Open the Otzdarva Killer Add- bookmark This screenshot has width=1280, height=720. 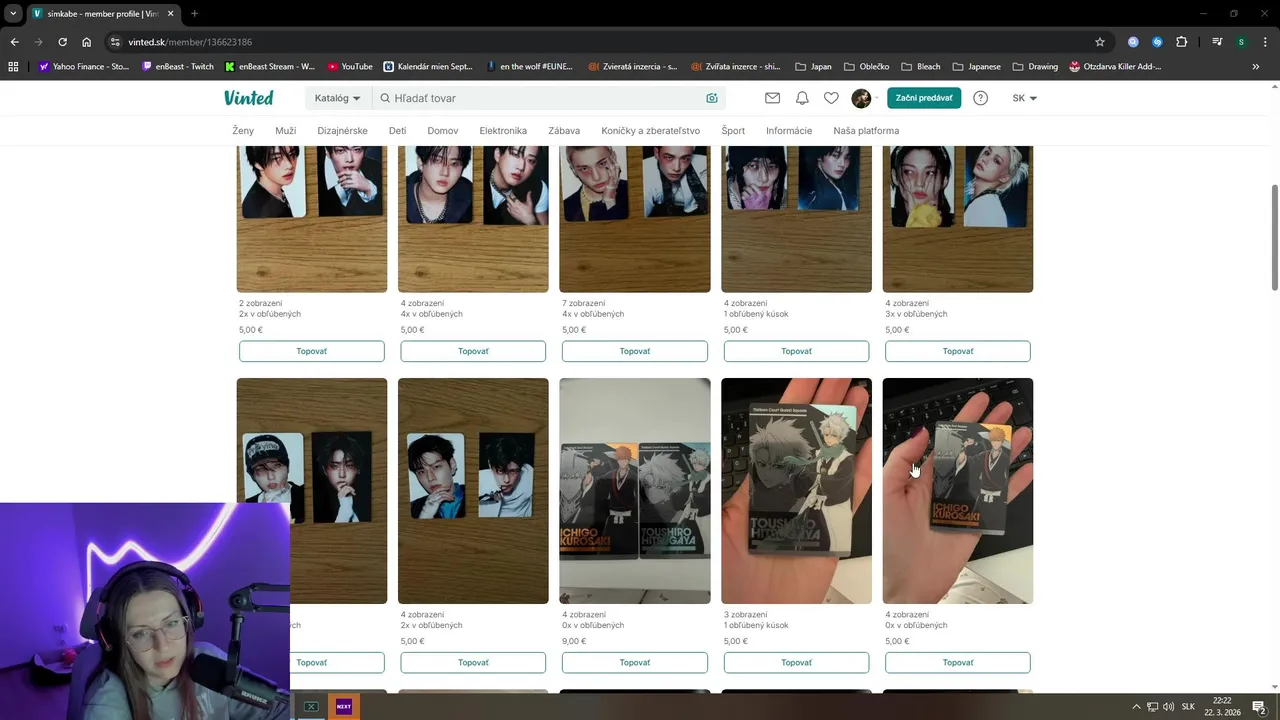[x=1115, y=67]
